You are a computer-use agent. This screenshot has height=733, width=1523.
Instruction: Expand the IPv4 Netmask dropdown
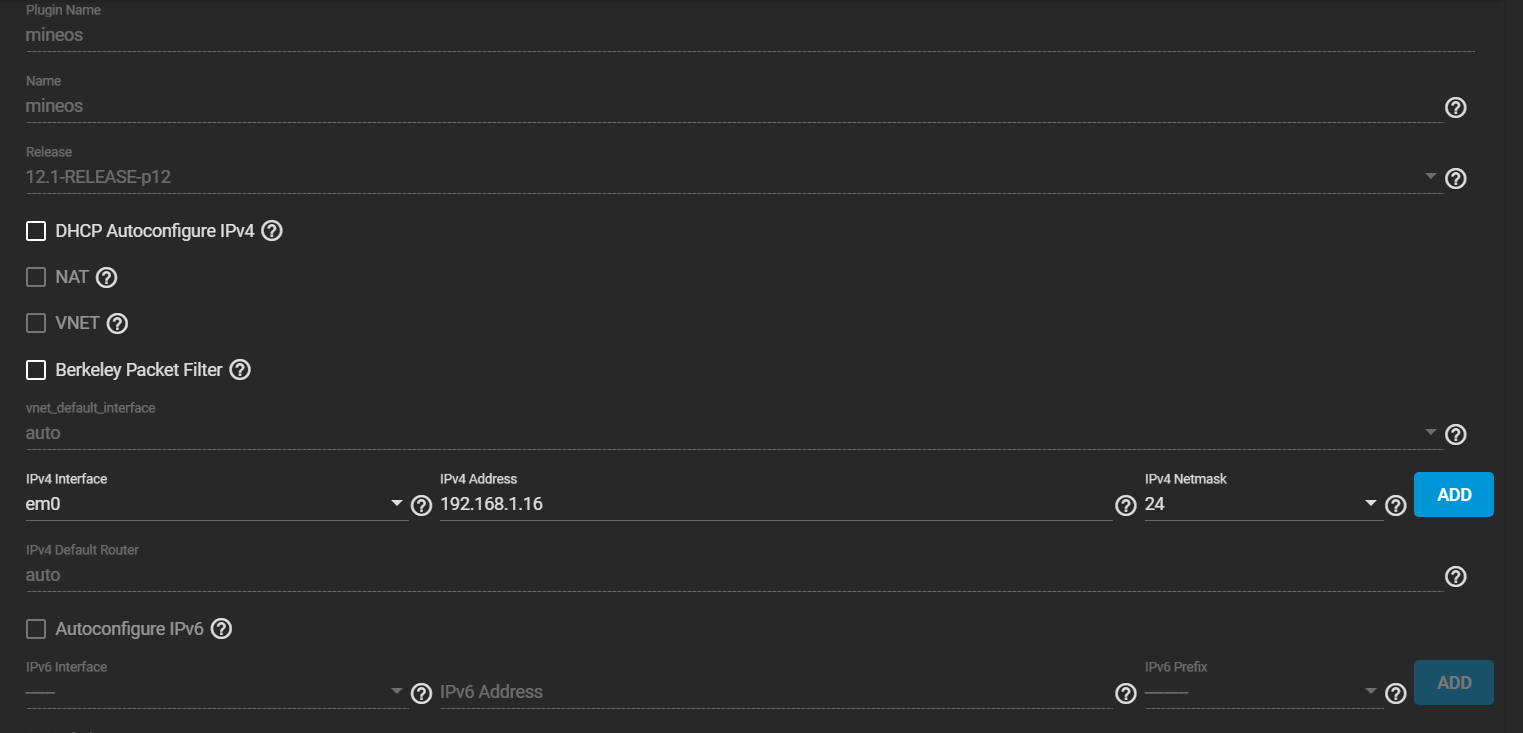pos(1262,504)
